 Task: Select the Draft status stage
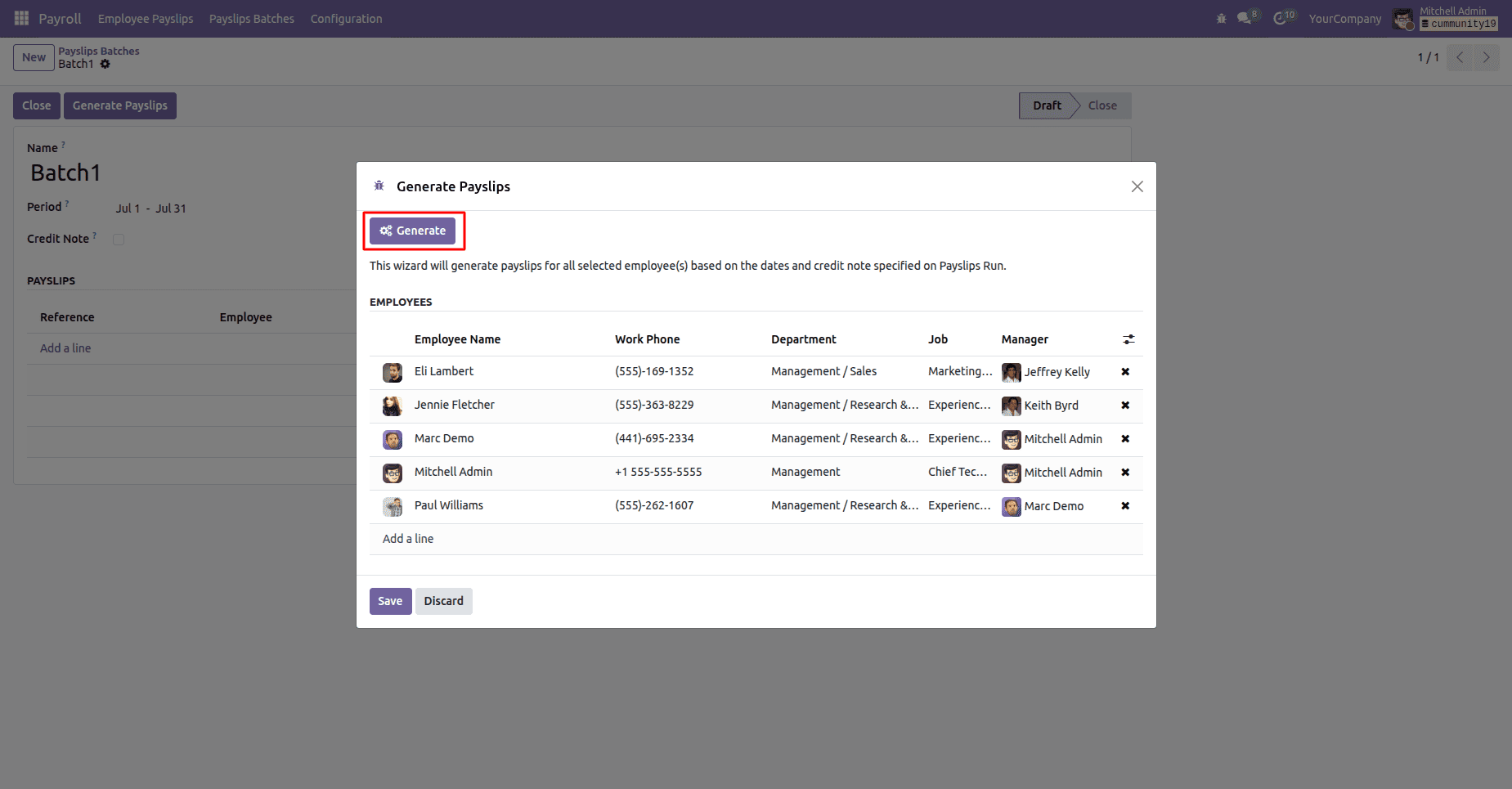(x=1047, y=105)
